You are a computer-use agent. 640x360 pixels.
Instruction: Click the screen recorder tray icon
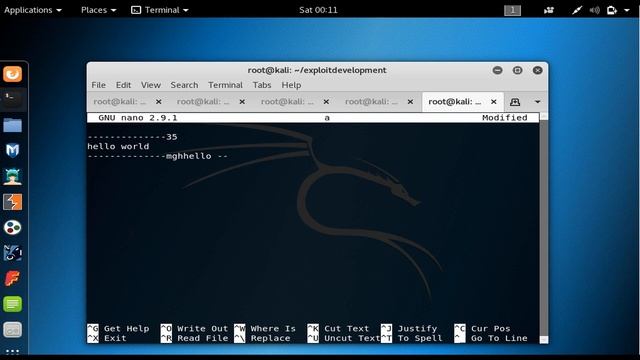click(x=549, y=10)
